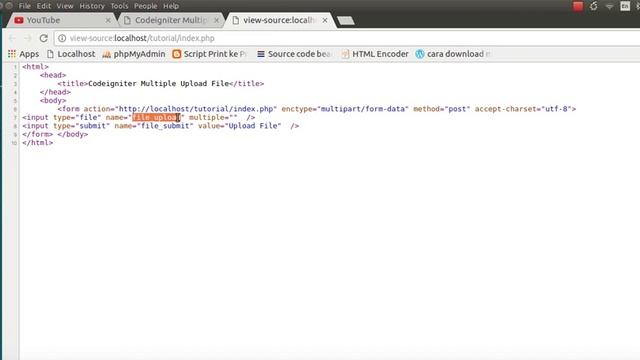The width and height of the screenshot is (640, 360).
Task: Open the Source code bookmark
Action: click(x=295, y=54)
